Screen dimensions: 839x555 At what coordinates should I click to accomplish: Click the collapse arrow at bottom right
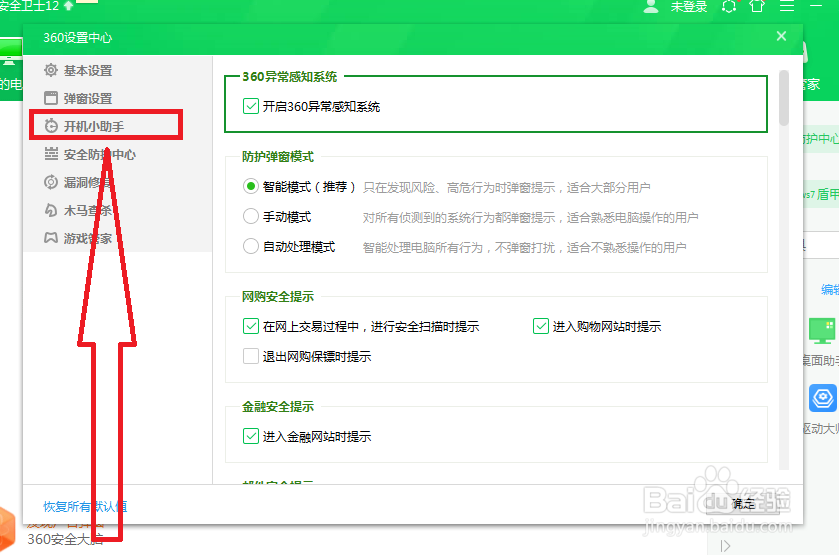[725, 546]
